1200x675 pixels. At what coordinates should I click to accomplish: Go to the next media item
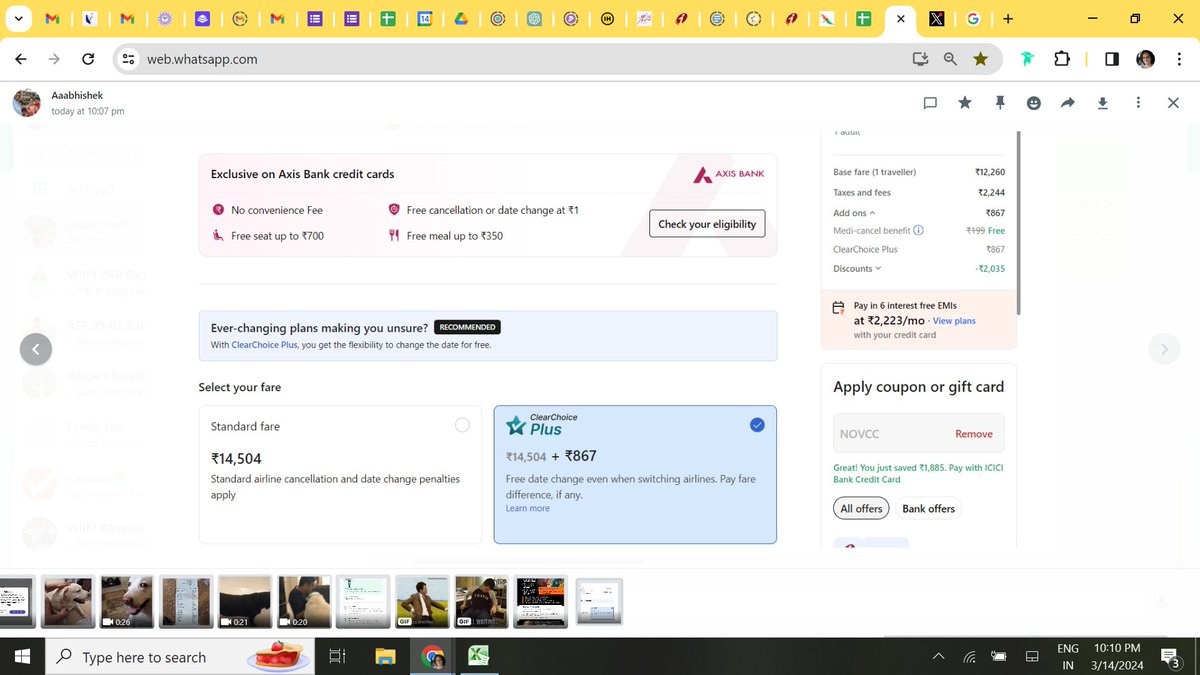[x=1163, y=349]
